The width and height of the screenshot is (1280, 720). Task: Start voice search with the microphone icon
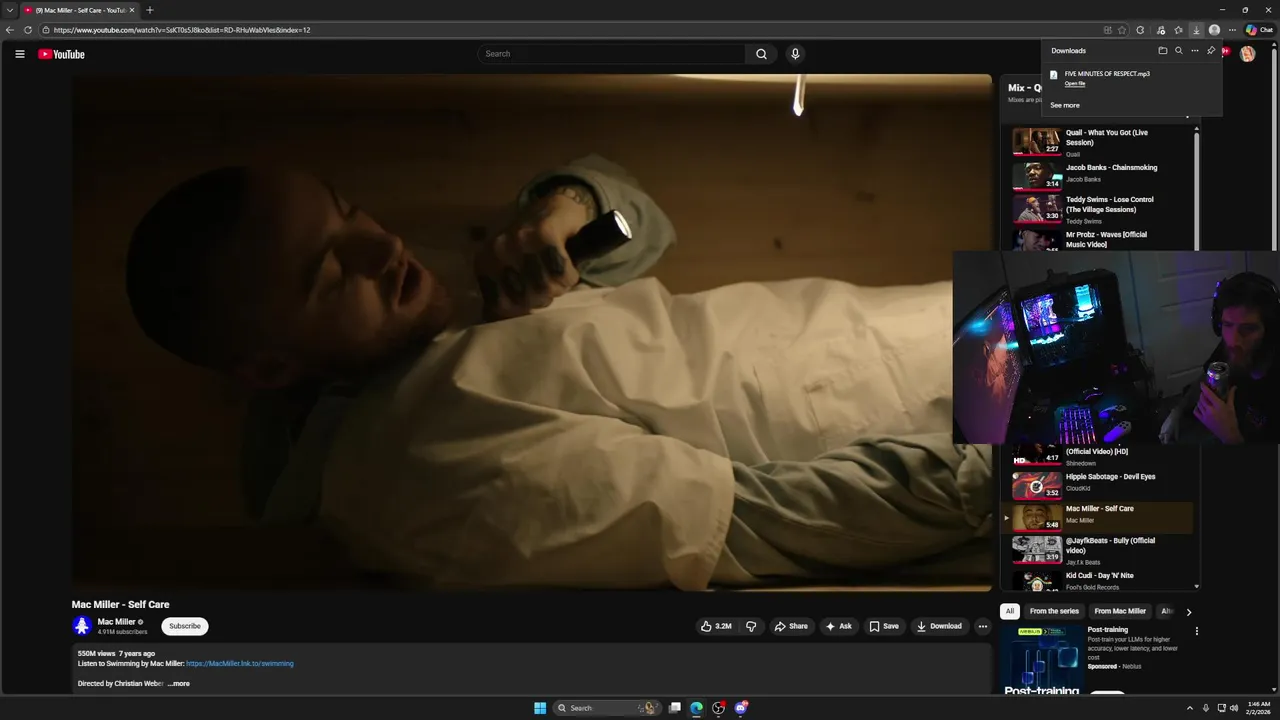[795, 54]
